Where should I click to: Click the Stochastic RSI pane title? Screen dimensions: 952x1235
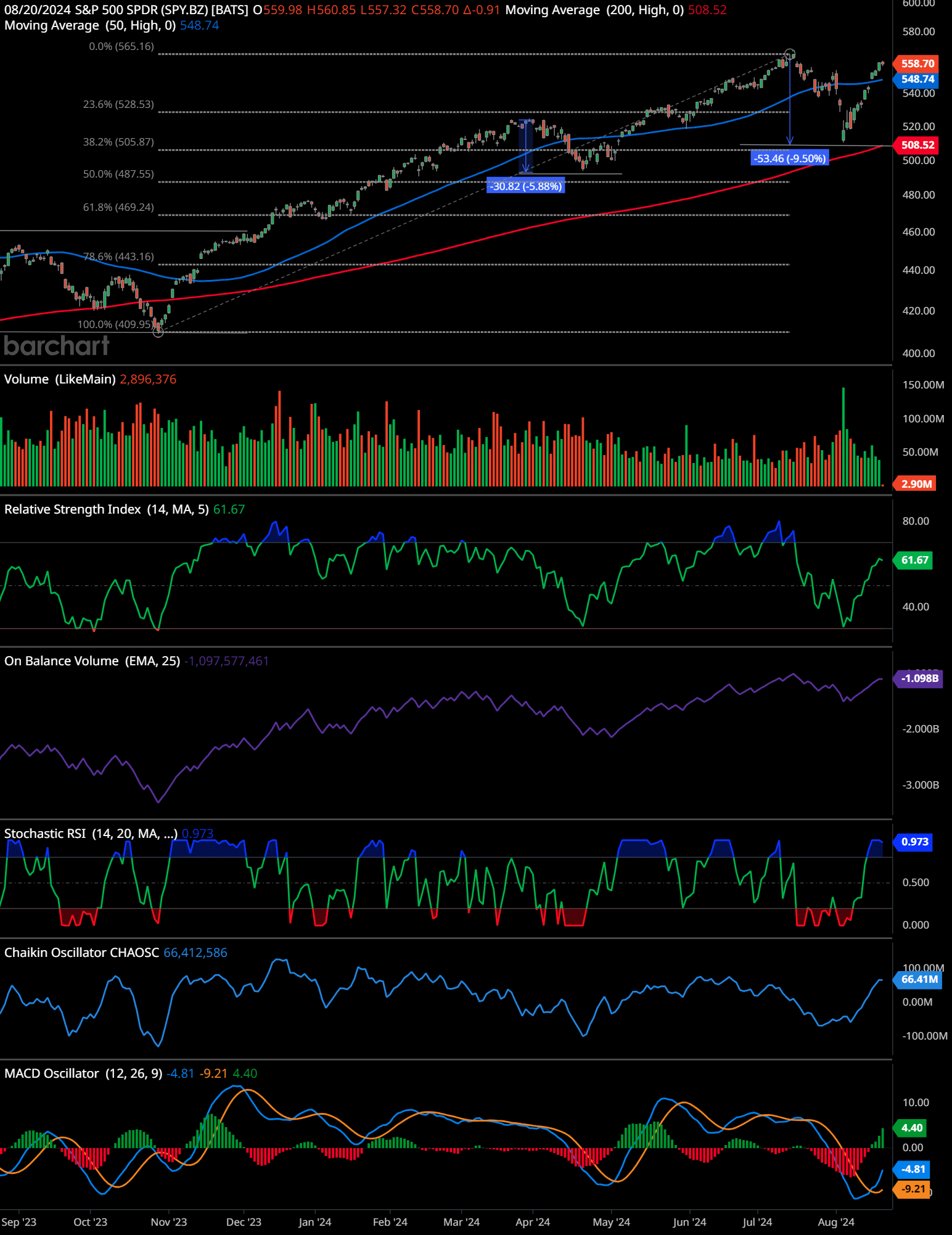click(91, 834)
